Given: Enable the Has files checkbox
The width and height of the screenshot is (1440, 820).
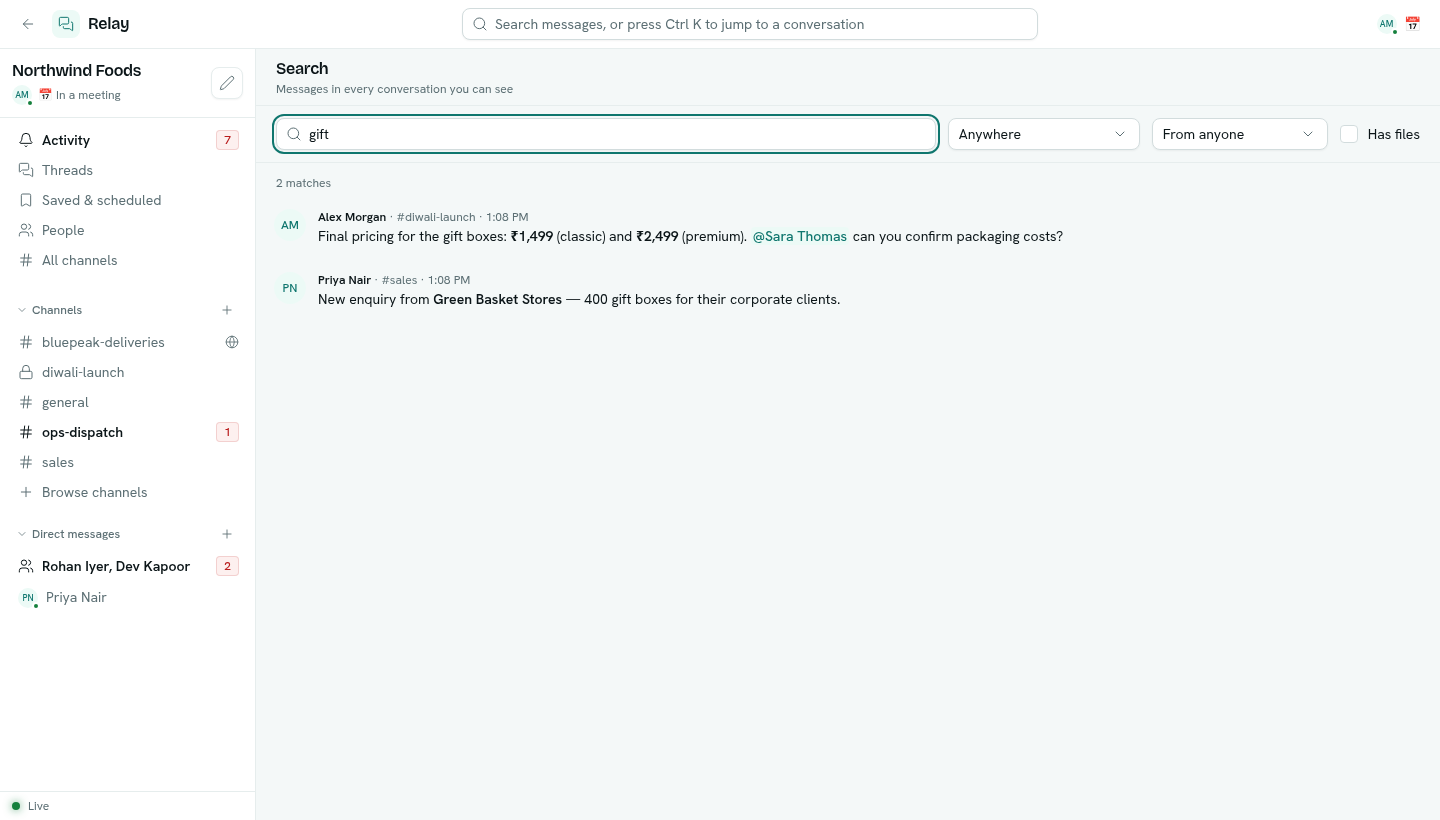Looking at the screenshot, I should [1349, 134].
